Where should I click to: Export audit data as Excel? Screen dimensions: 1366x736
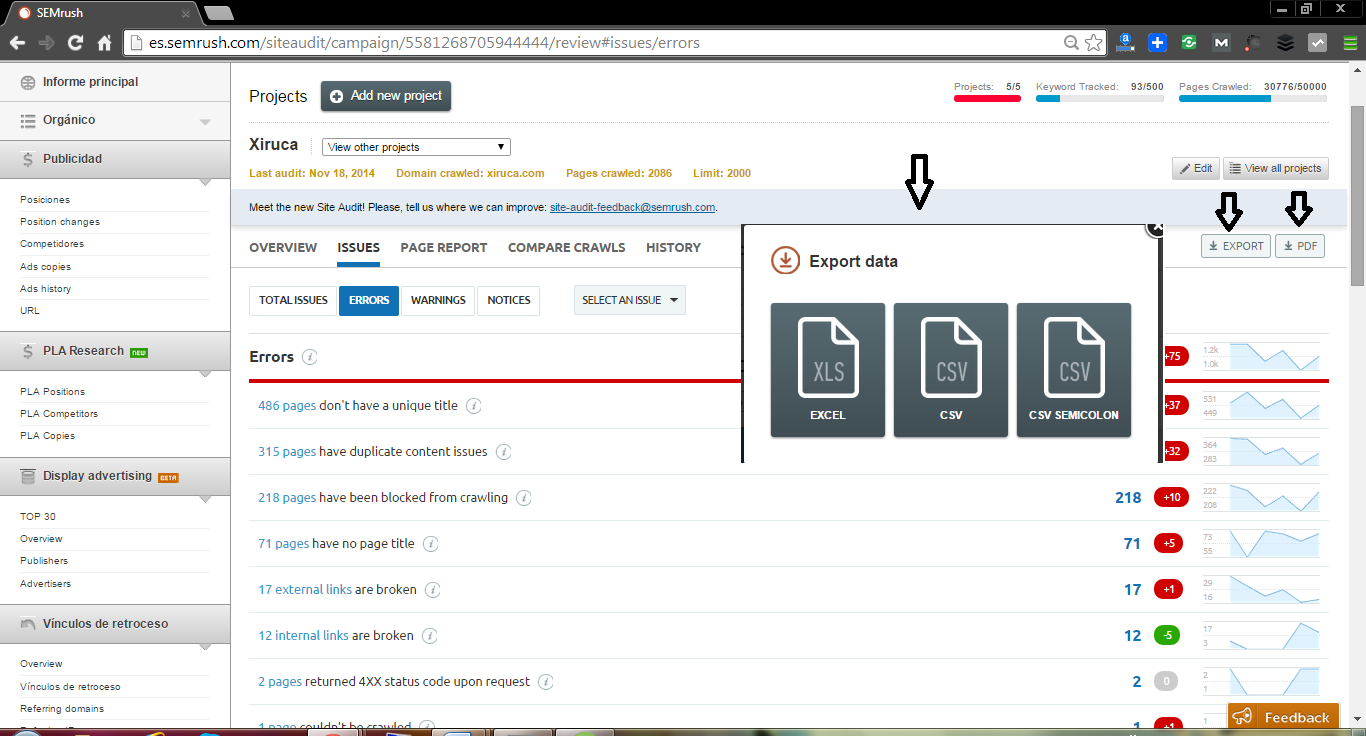click(x=827, y=370)
